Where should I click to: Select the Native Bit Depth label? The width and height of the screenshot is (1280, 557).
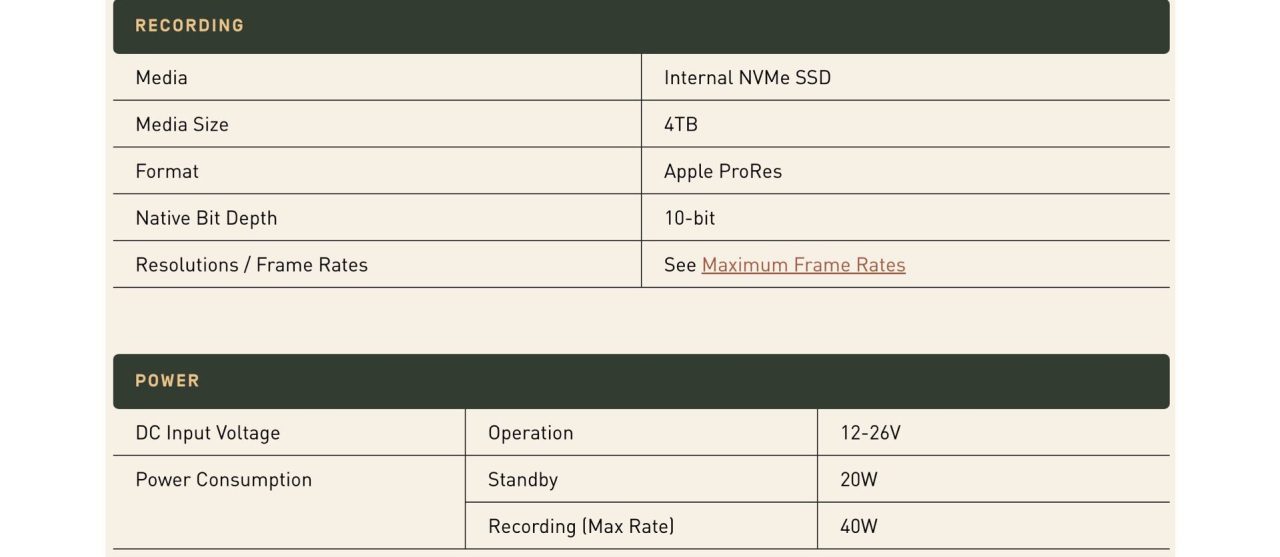(206, 218)
